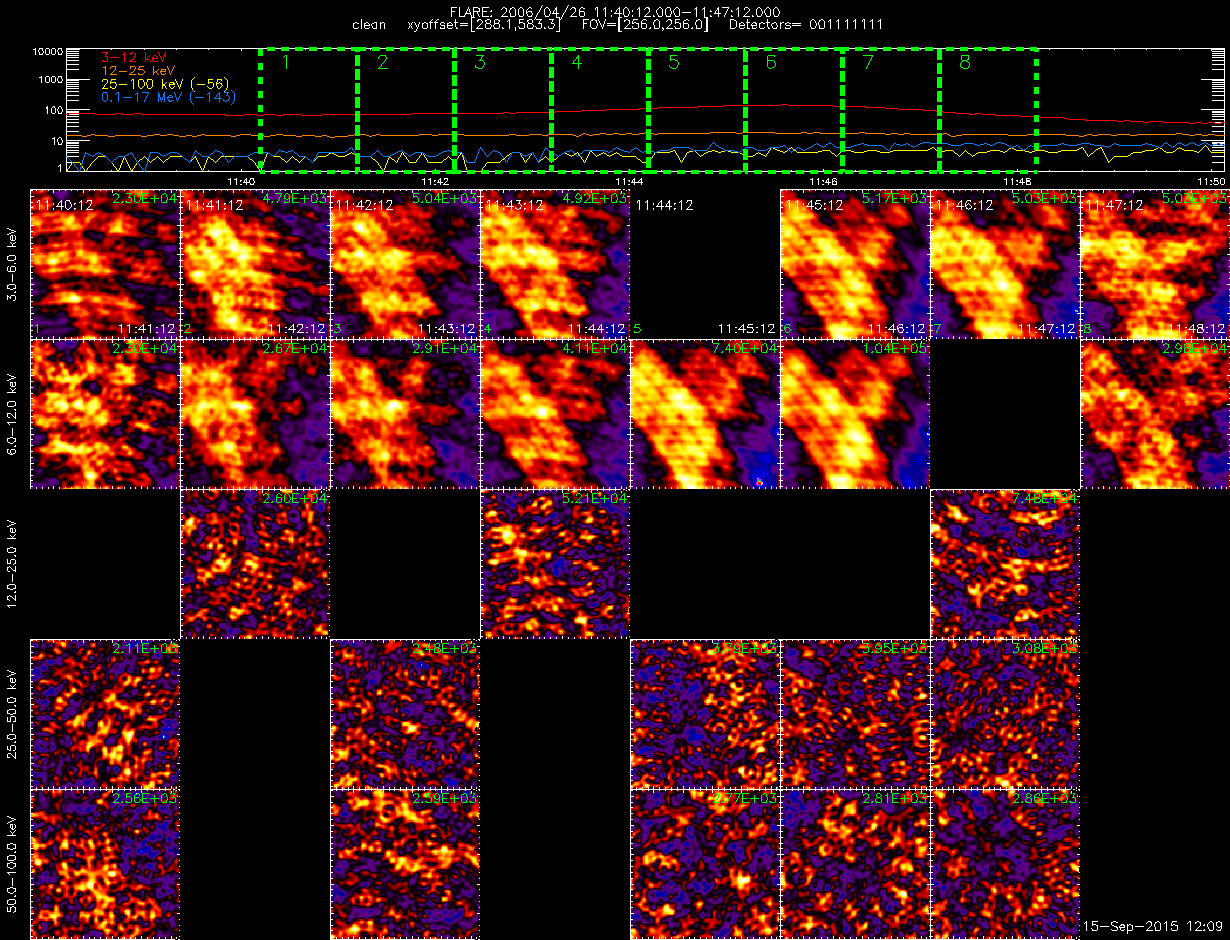This screenshot has width=1230, height=940.
Task: Open the 12-25 keV image for interval 2
Action: tap(256, 564)
